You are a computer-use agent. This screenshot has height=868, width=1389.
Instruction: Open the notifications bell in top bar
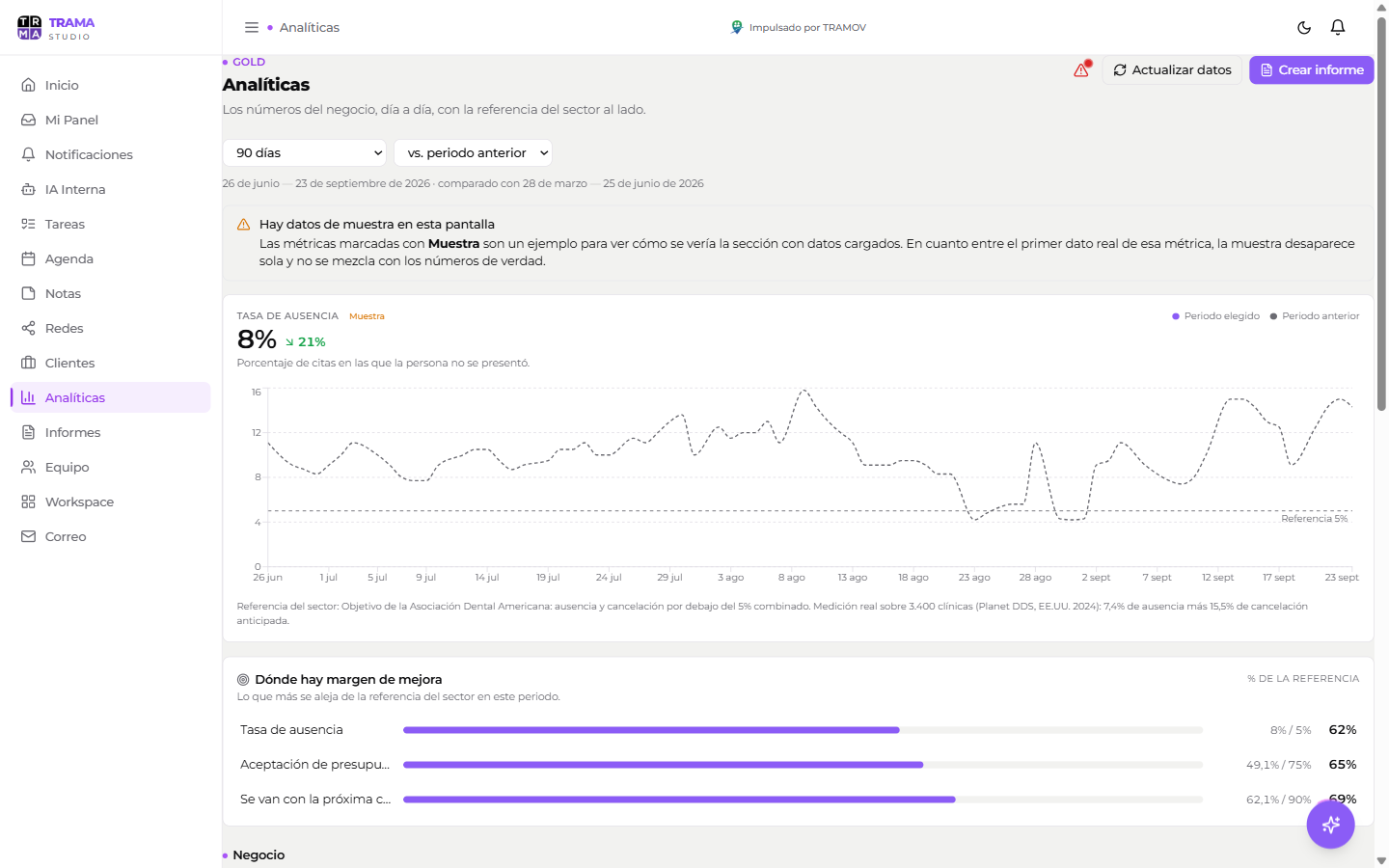tap(1338, 28)
